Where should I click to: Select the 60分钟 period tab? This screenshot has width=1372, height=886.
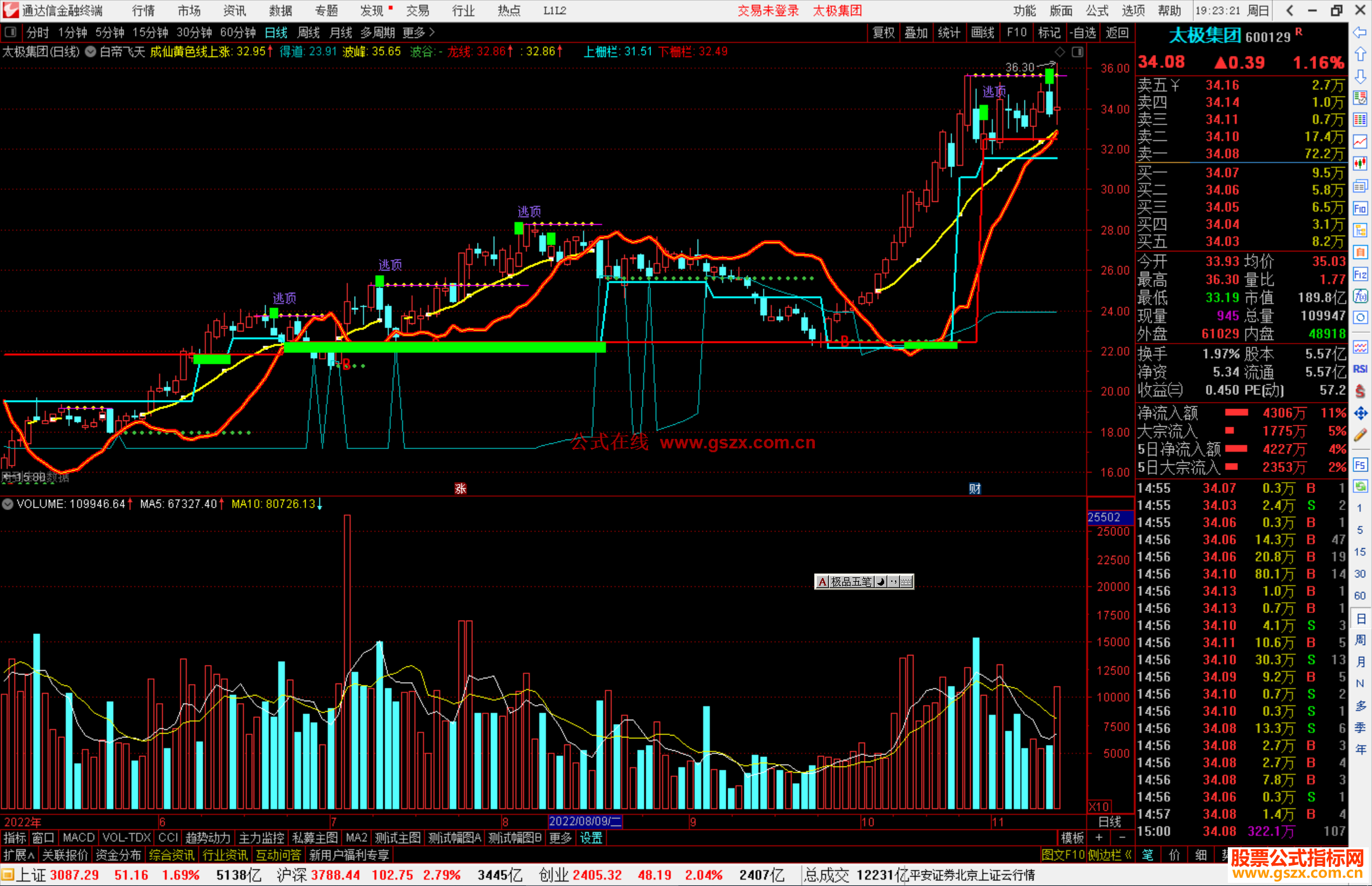click(238, 32)
